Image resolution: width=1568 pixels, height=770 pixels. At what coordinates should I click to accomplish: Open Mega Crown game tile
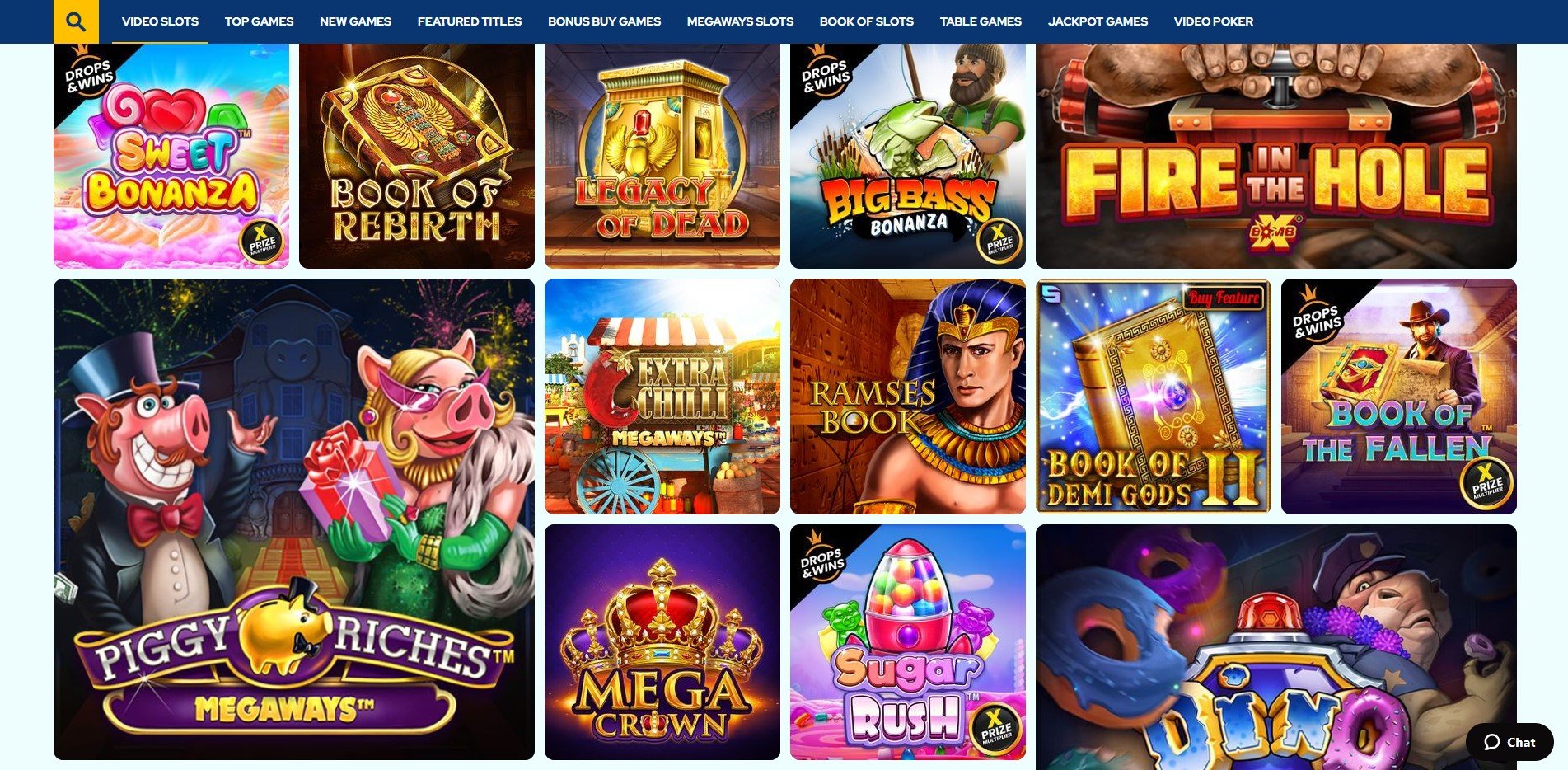[x=662, y=642]
